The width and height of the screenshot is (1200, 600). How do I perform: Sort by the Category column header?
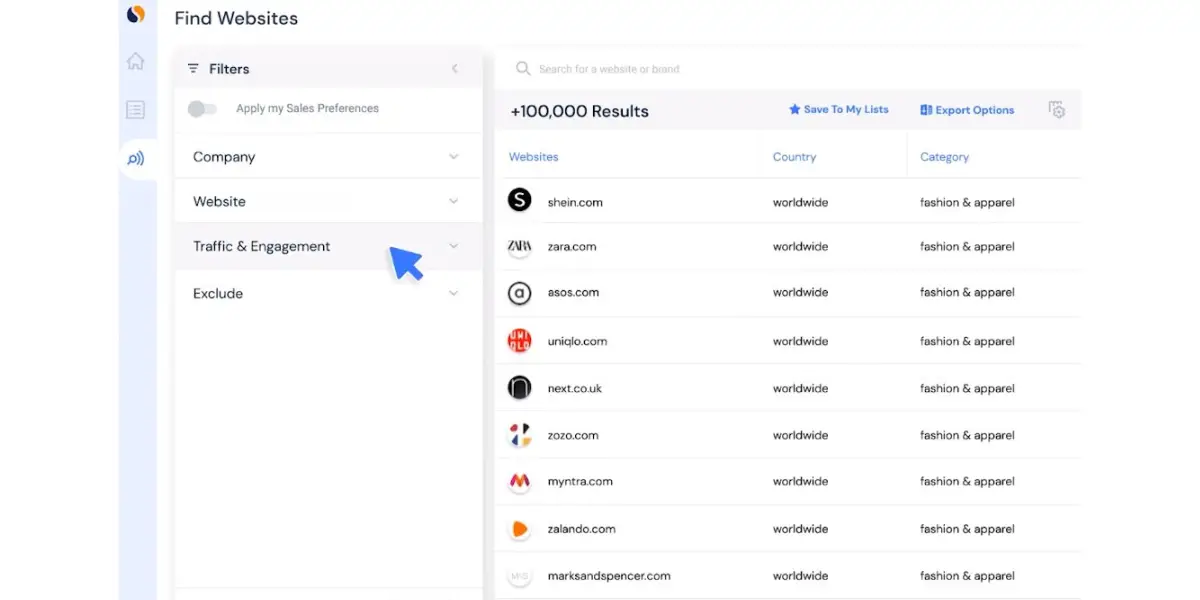click(x=945, y=157)
